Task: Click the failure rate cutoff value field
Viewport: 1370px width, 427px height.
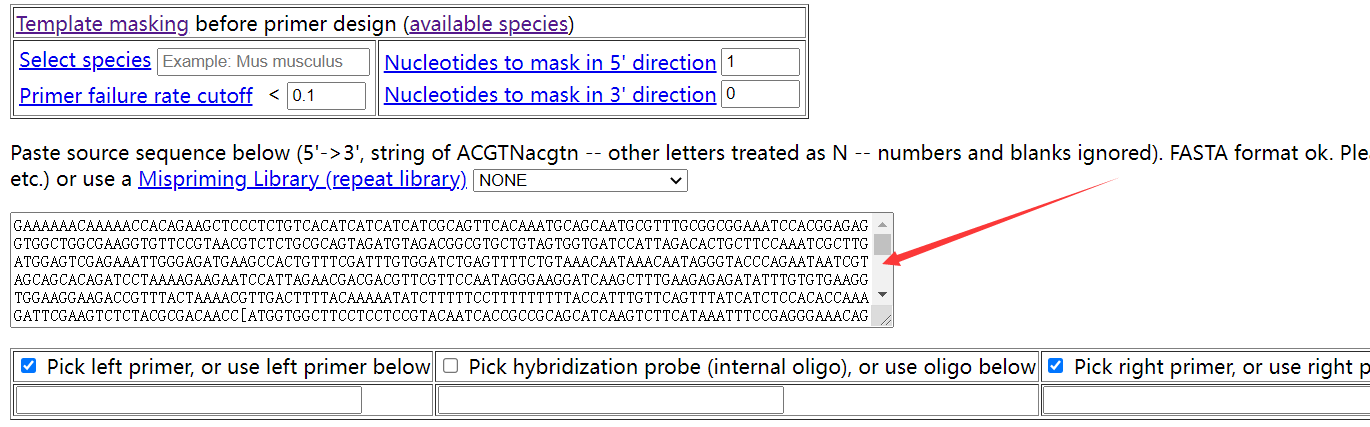Action: [326, 96]
